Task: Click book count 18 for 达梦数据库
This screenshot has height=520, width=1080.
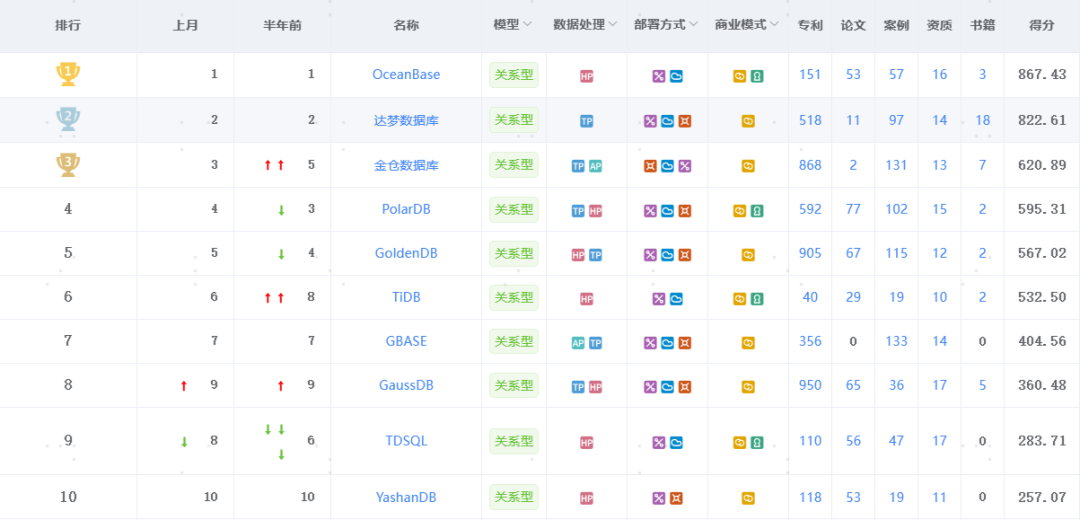Action: click(x=983, y=121)
